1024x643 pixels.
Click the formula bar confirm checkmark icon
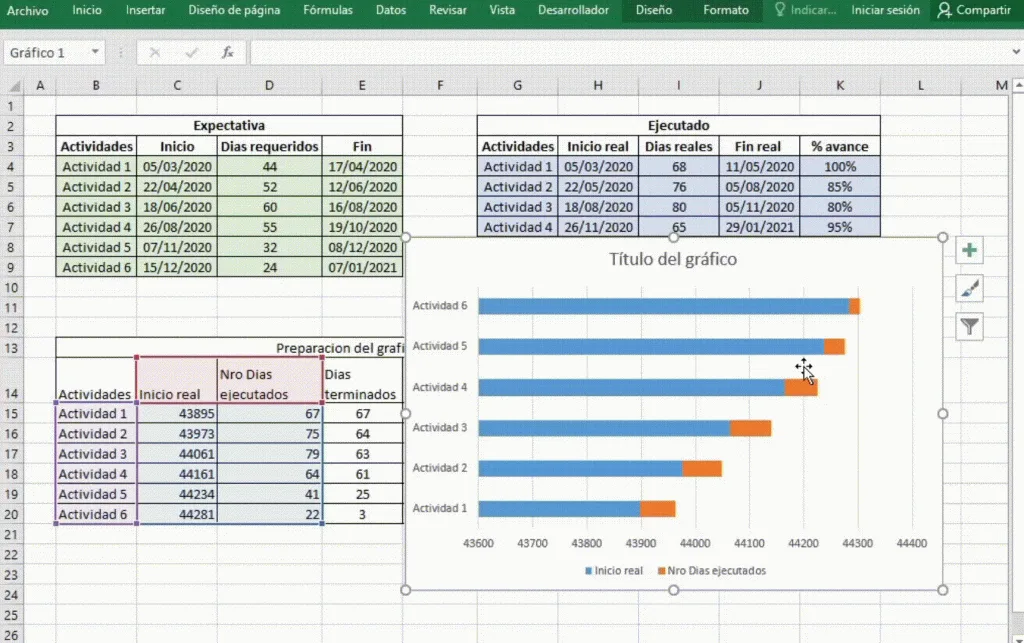[191, 53]
